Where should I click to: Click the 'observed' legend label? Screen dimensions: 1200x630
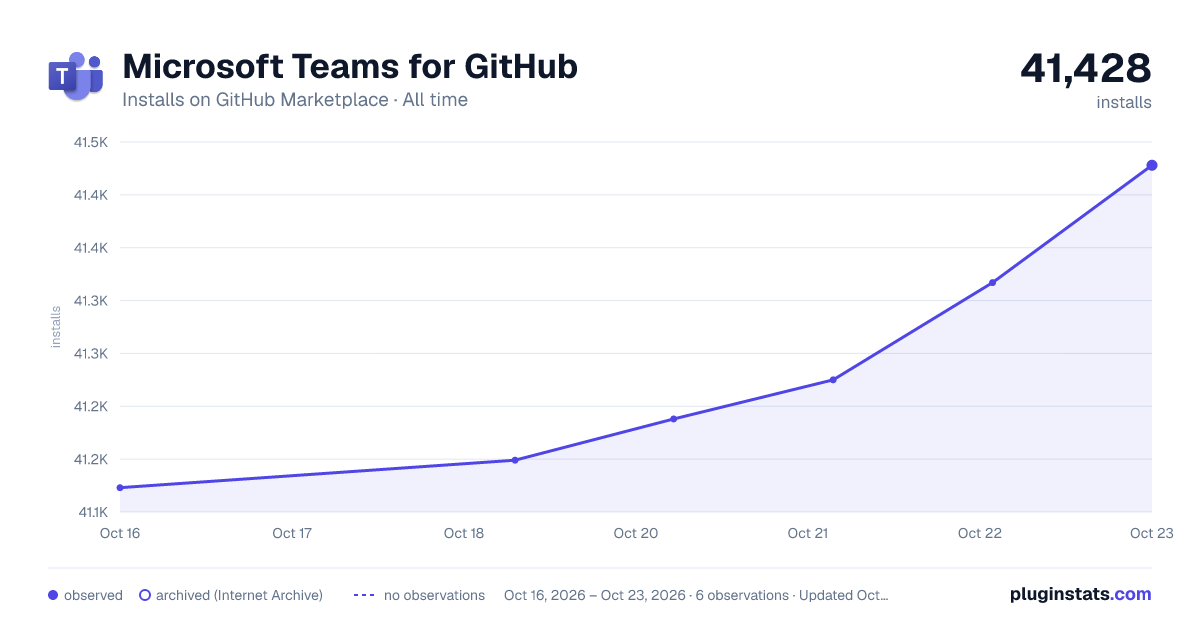(93, 595)
